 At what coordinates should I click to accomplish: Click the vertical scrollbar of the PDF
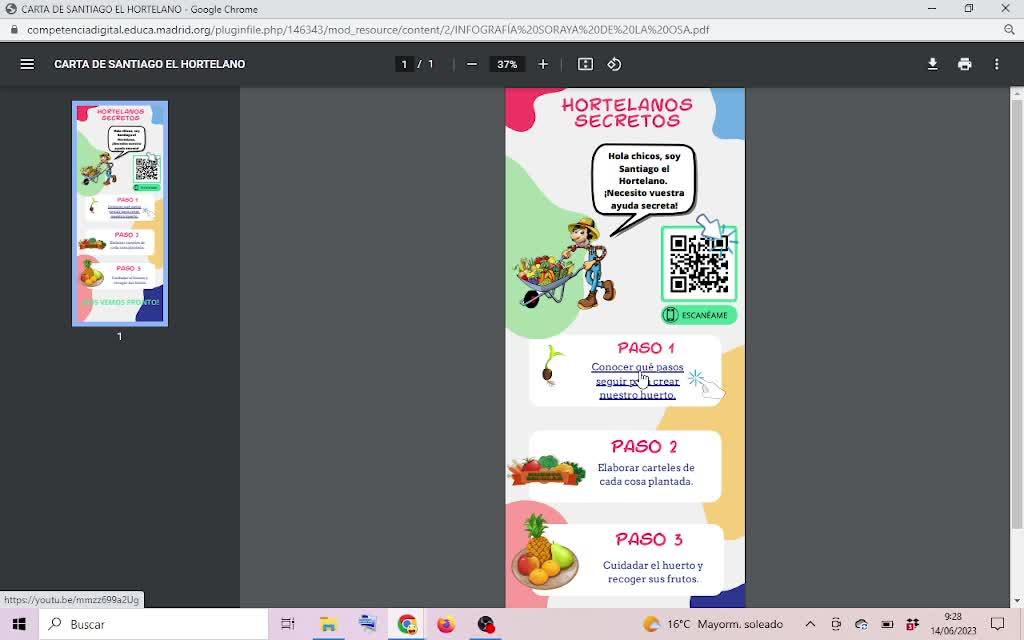tap(1017, 313)
